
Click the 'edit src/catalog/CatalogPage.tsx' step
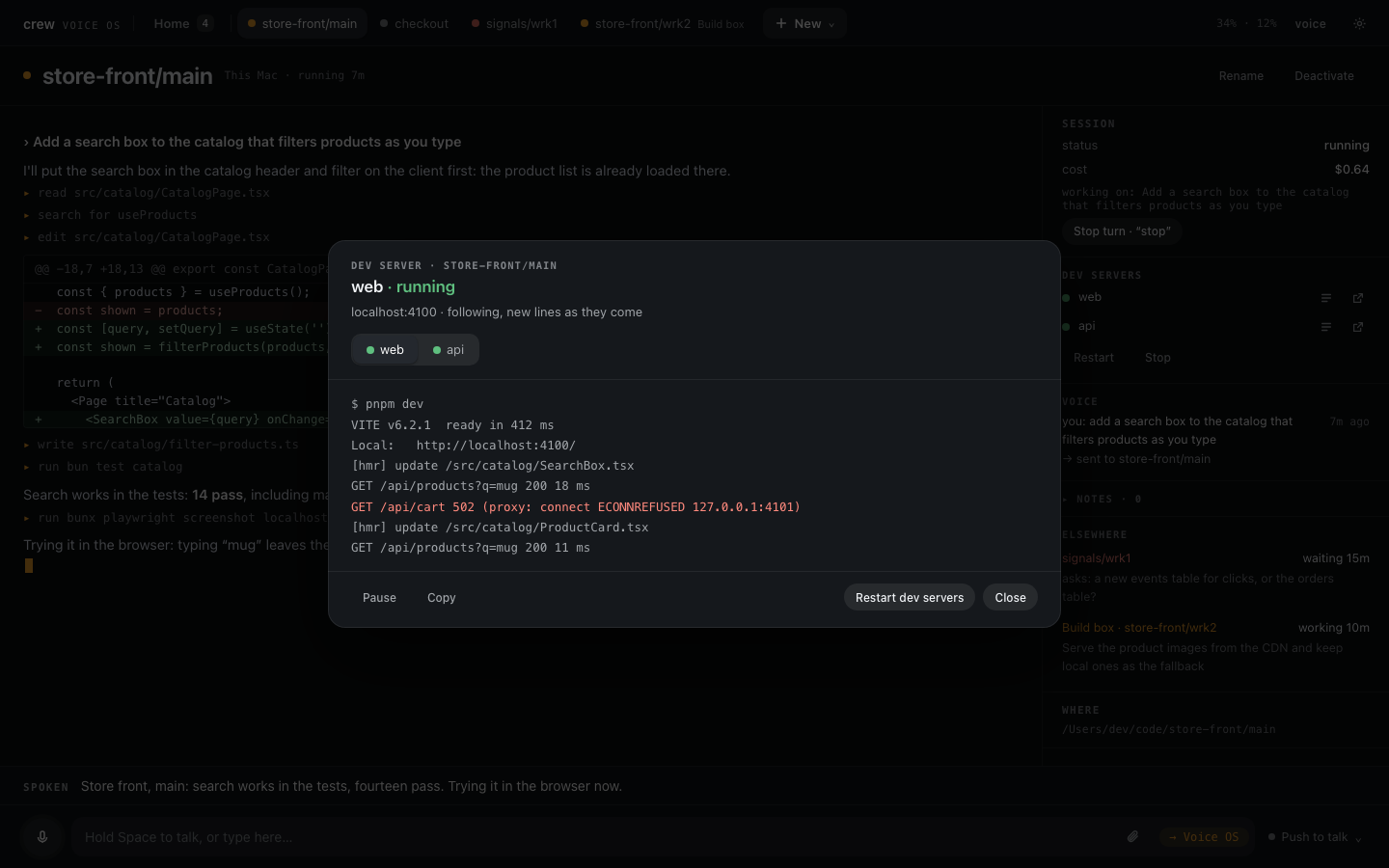(x=147, y=237)
